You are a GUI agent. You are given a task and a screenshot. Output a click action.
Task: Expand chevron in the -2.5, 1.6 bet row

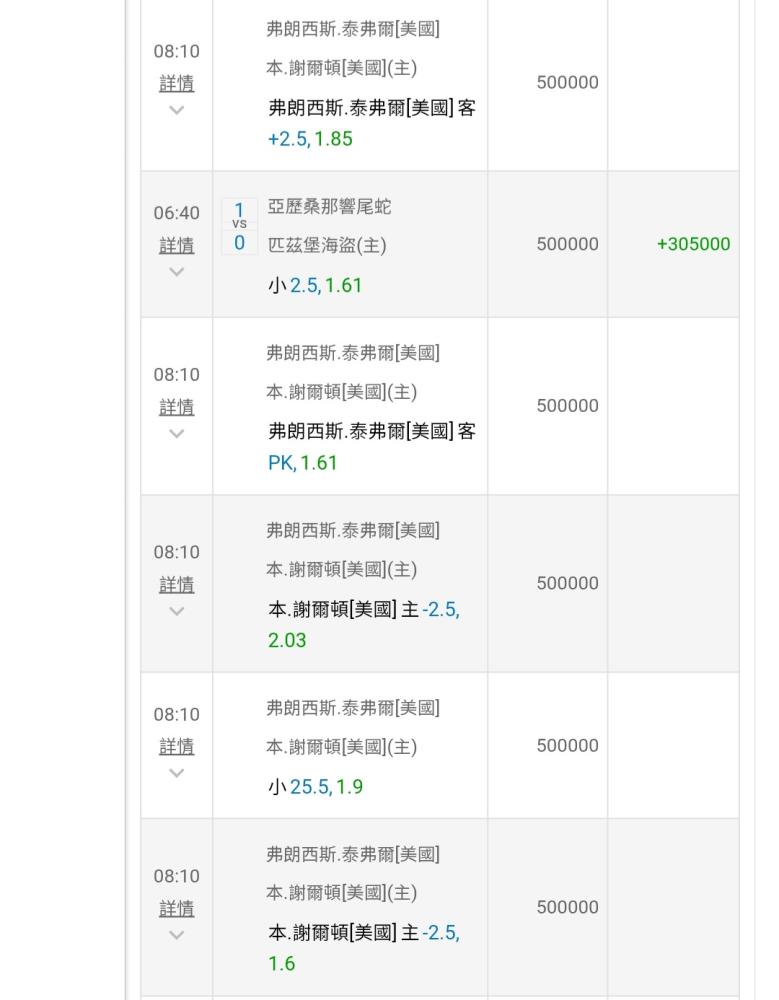click(177, 936)
